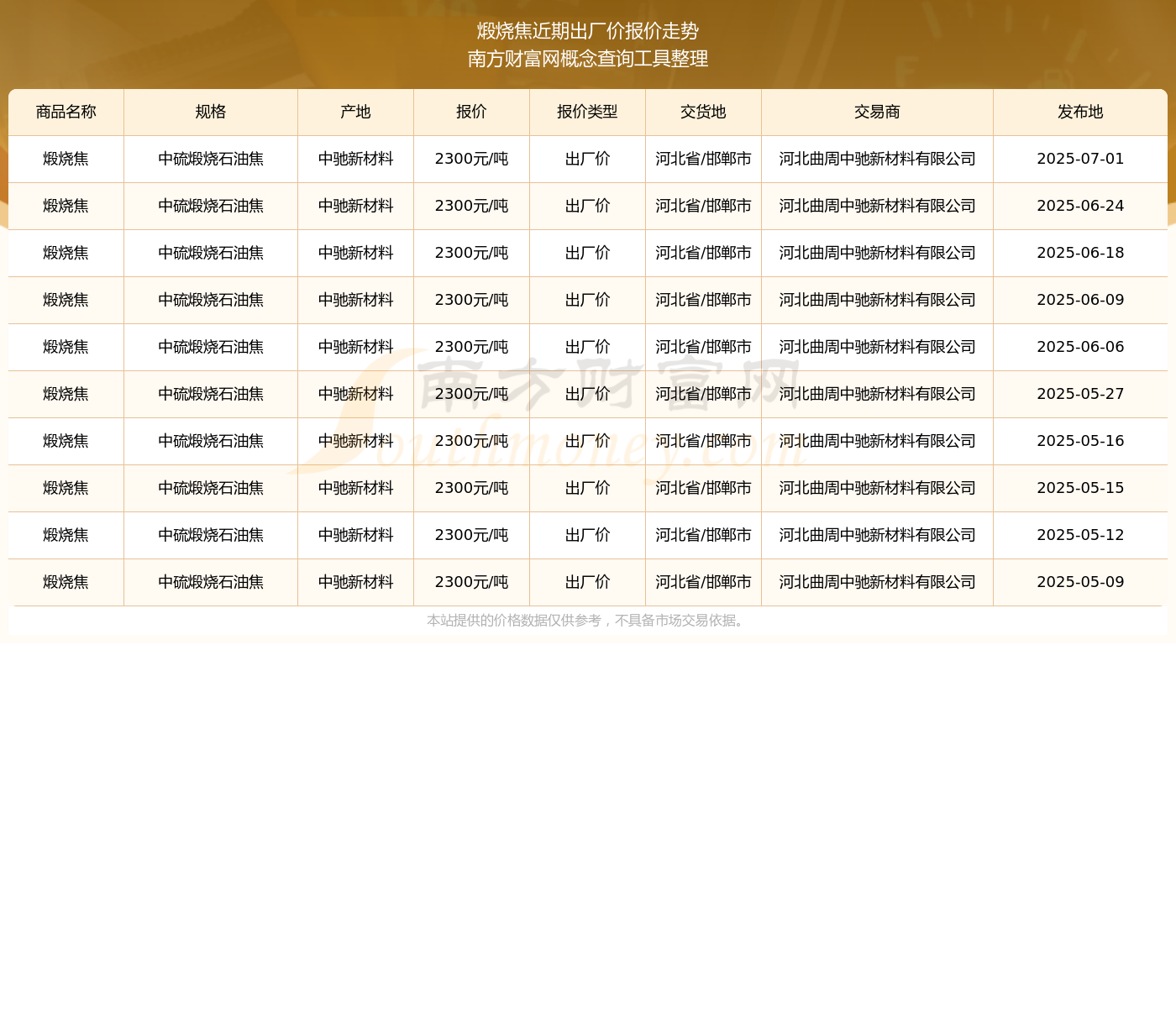Click 出厂价 in the 2025-06-06 row
This screenshot has width=1176, height=1012.
588,347
